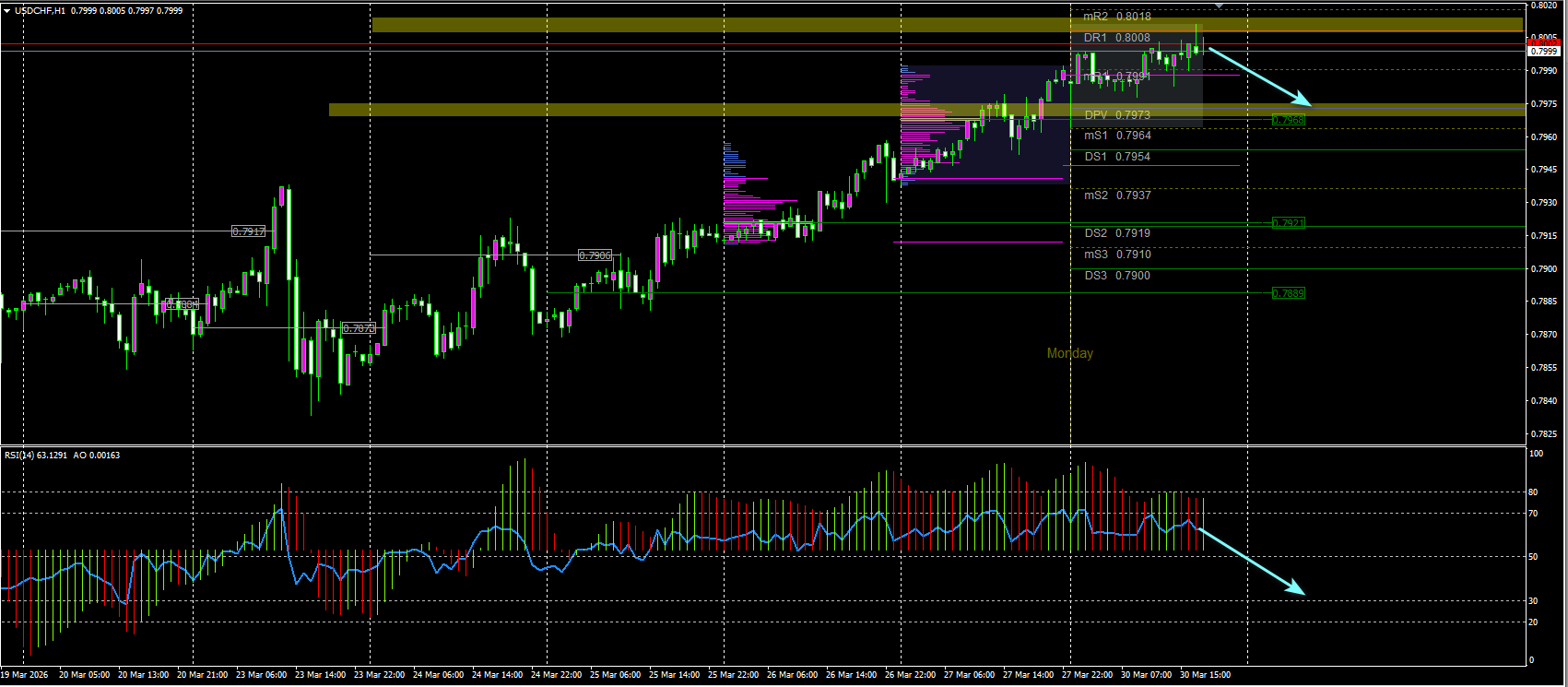Open the chart menu arrow beside USDCHF,H1
This screenshot has height=687, width=1568.
click(7, 11)
